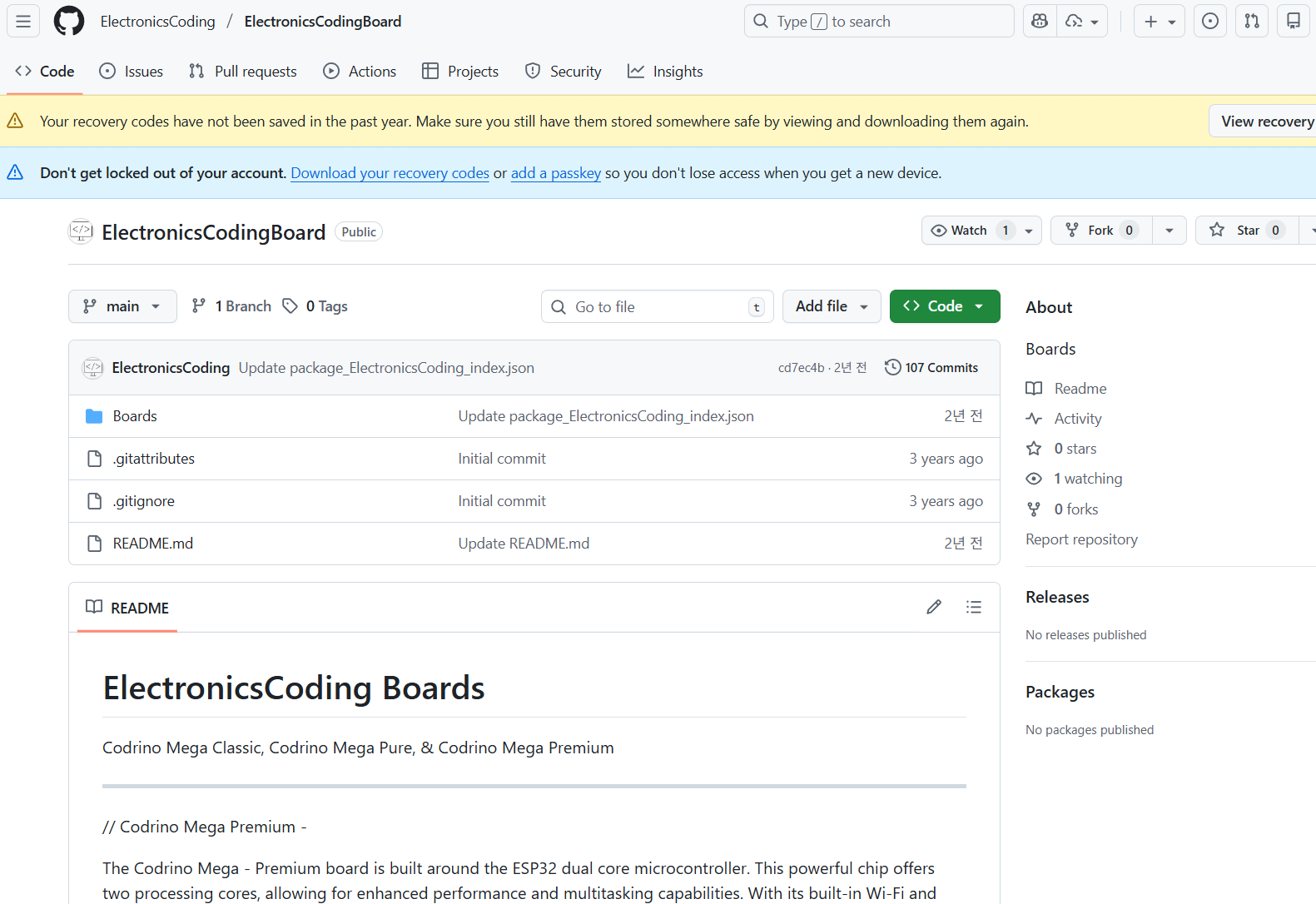This screenshot has height=904, width=1316.
Task: Click the tag icon next to 0 Tags
Action: 290,306
